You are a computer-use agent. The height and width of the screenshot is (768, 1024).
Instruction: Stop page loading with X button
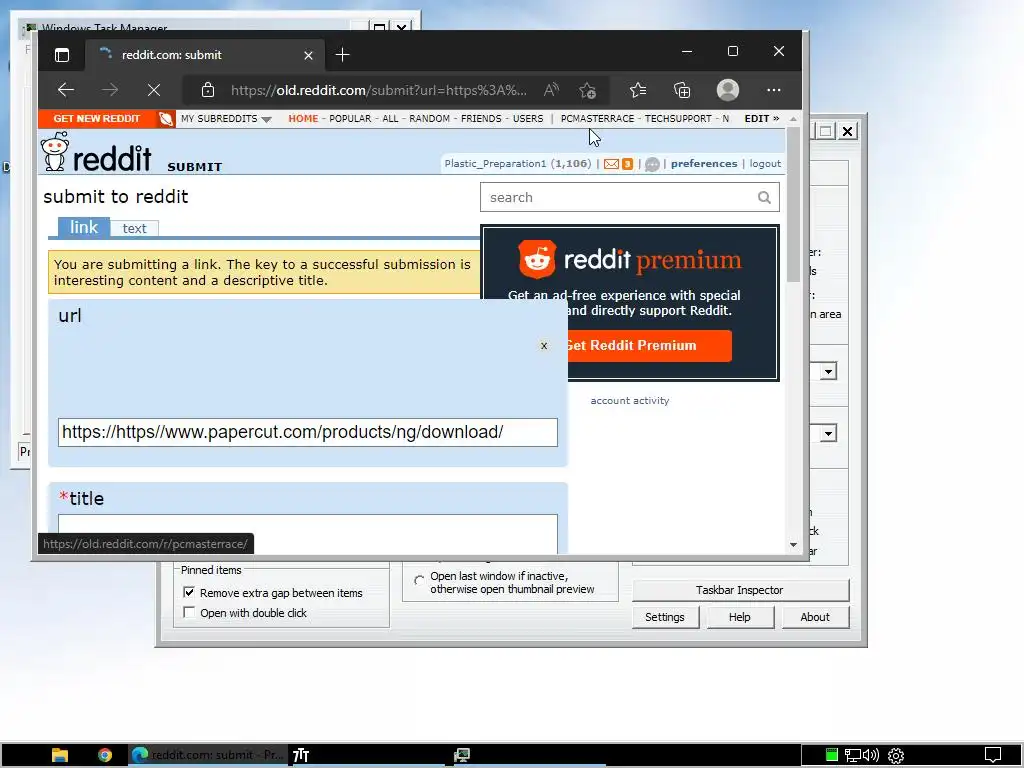pos(154,90)
